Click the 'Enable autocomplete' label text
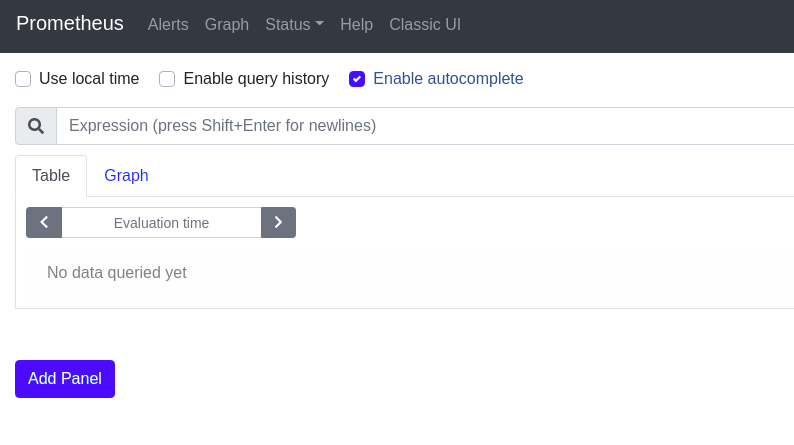 (x=448, y=79)
